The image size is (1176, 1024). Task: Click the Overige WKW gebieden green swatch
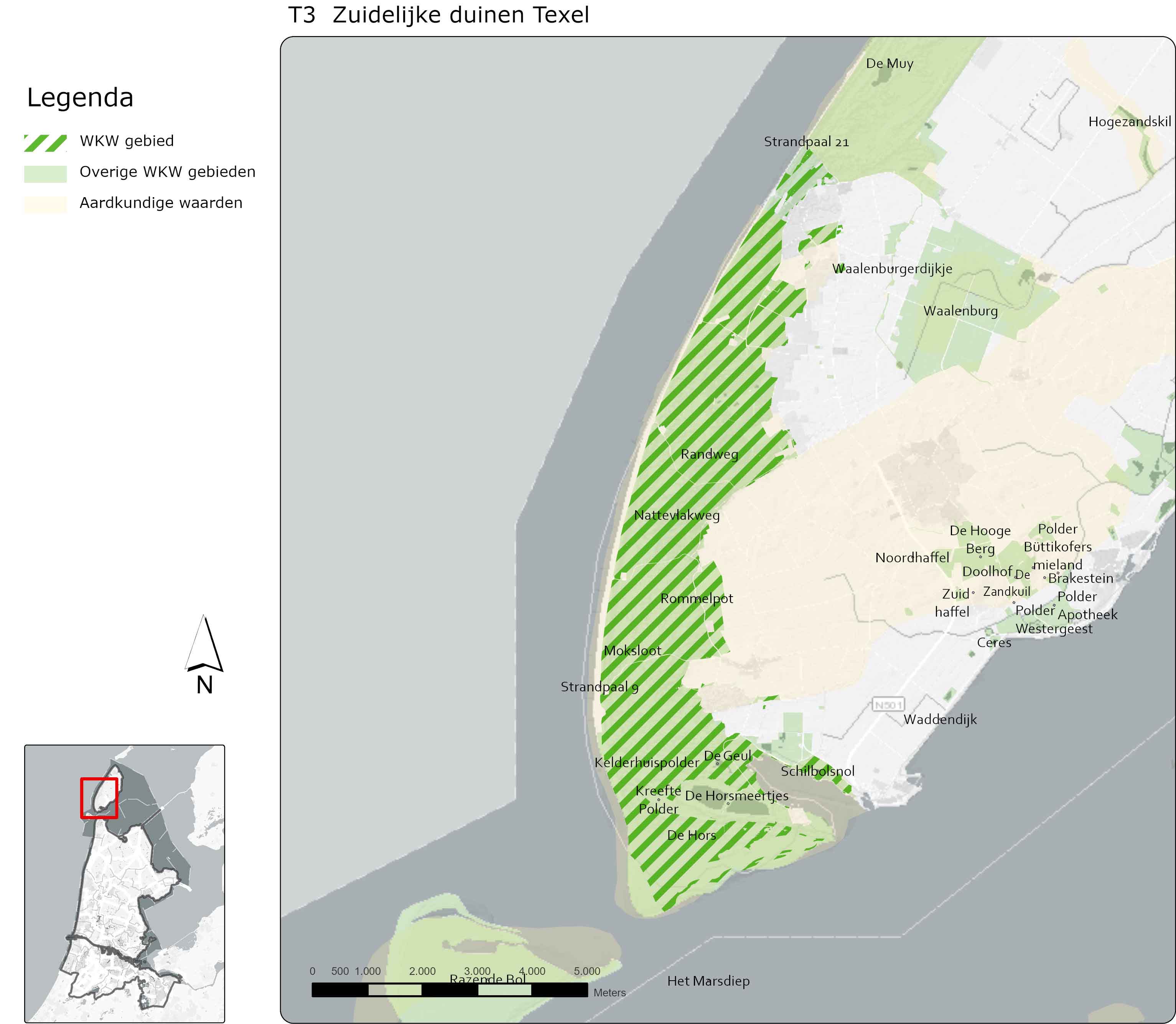45,174
